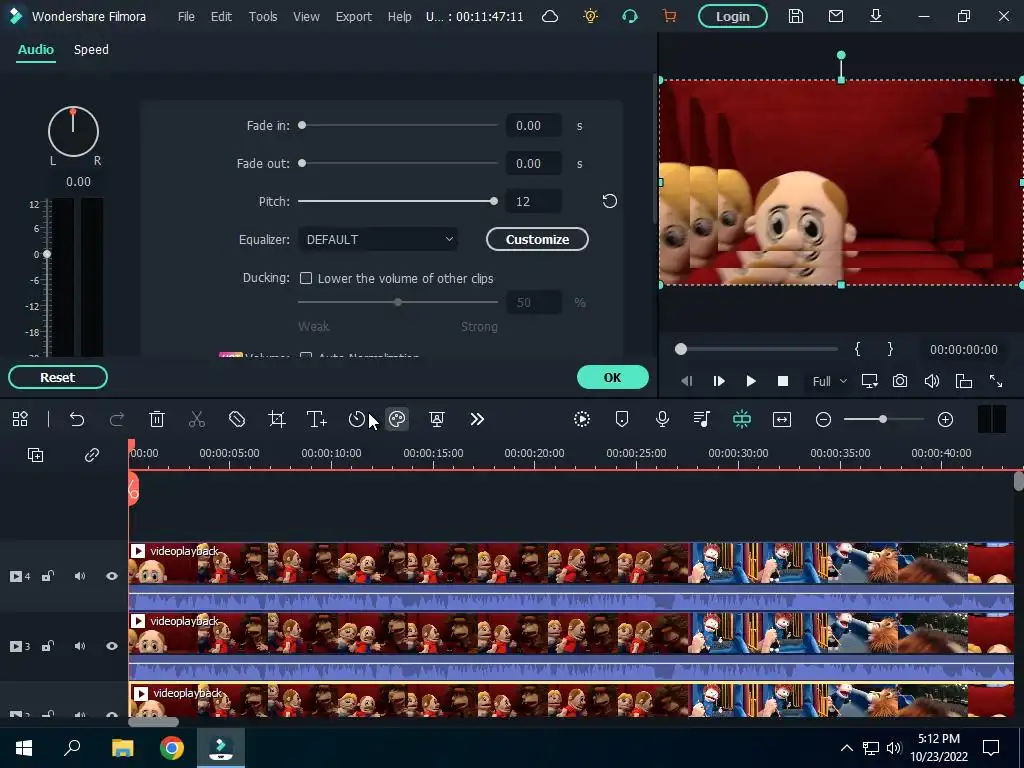
Task: Click the Login button
Action: pyautogui.click(x=733, y=16)
